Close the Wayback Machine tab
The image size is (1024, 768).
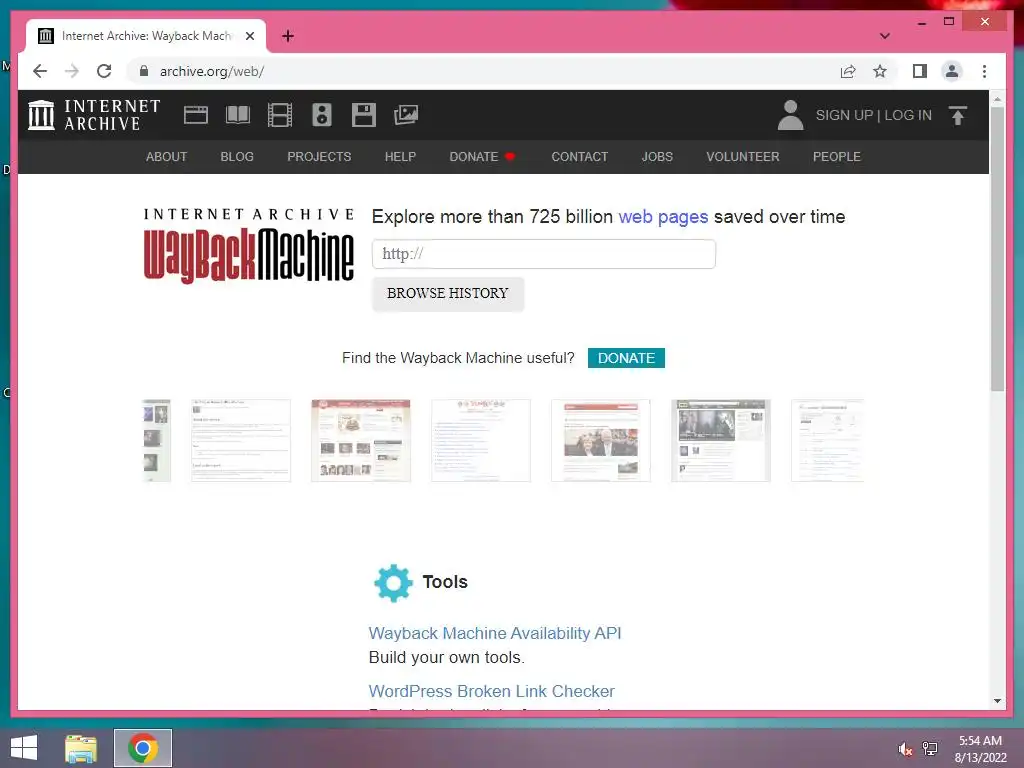click(x=249, y=36)
